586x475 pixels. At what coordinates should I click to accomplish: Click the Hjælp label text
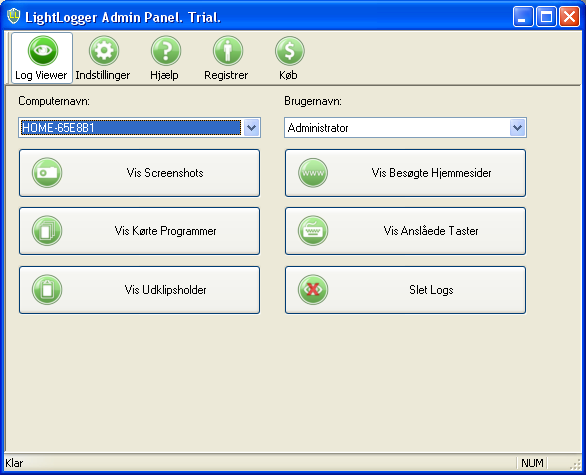(x=164, y=75)
